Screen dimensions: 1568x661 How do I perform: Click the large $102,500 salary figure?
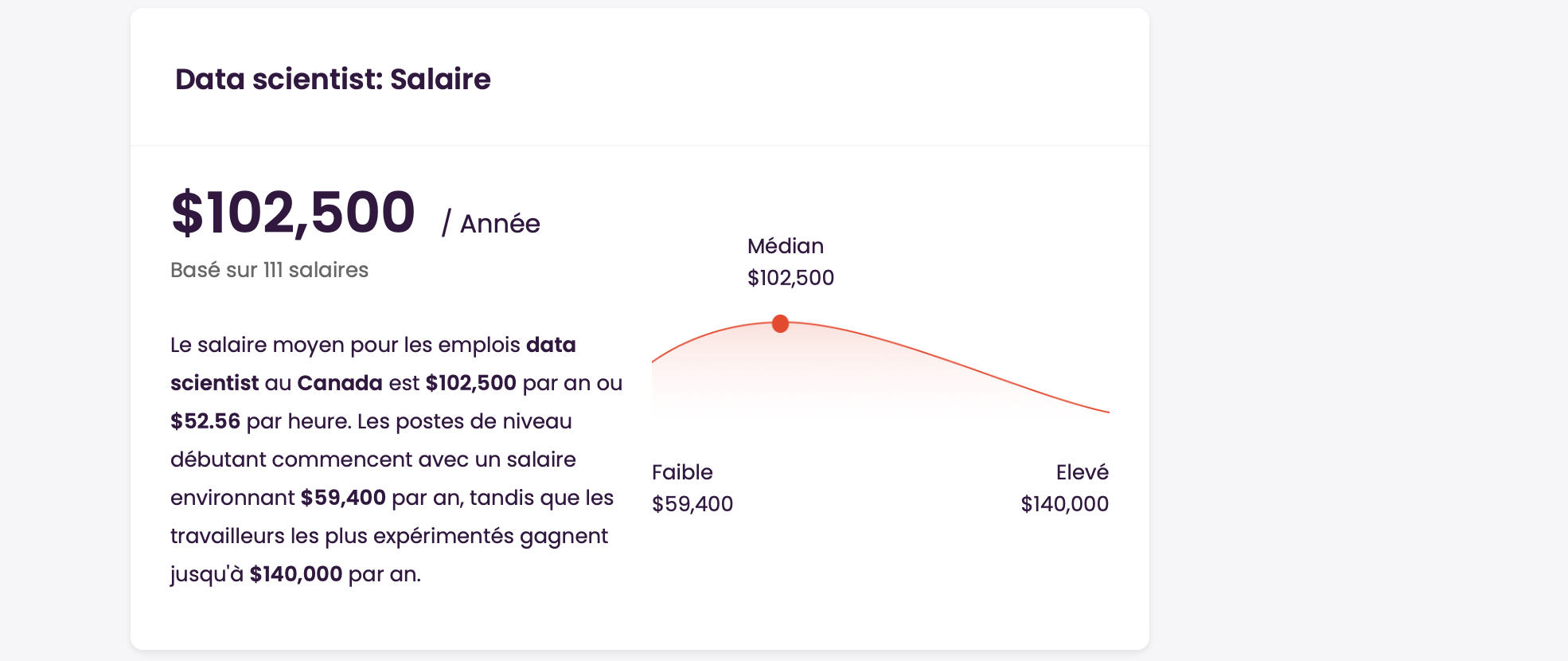pyautogui.click(x=293, y=213)
